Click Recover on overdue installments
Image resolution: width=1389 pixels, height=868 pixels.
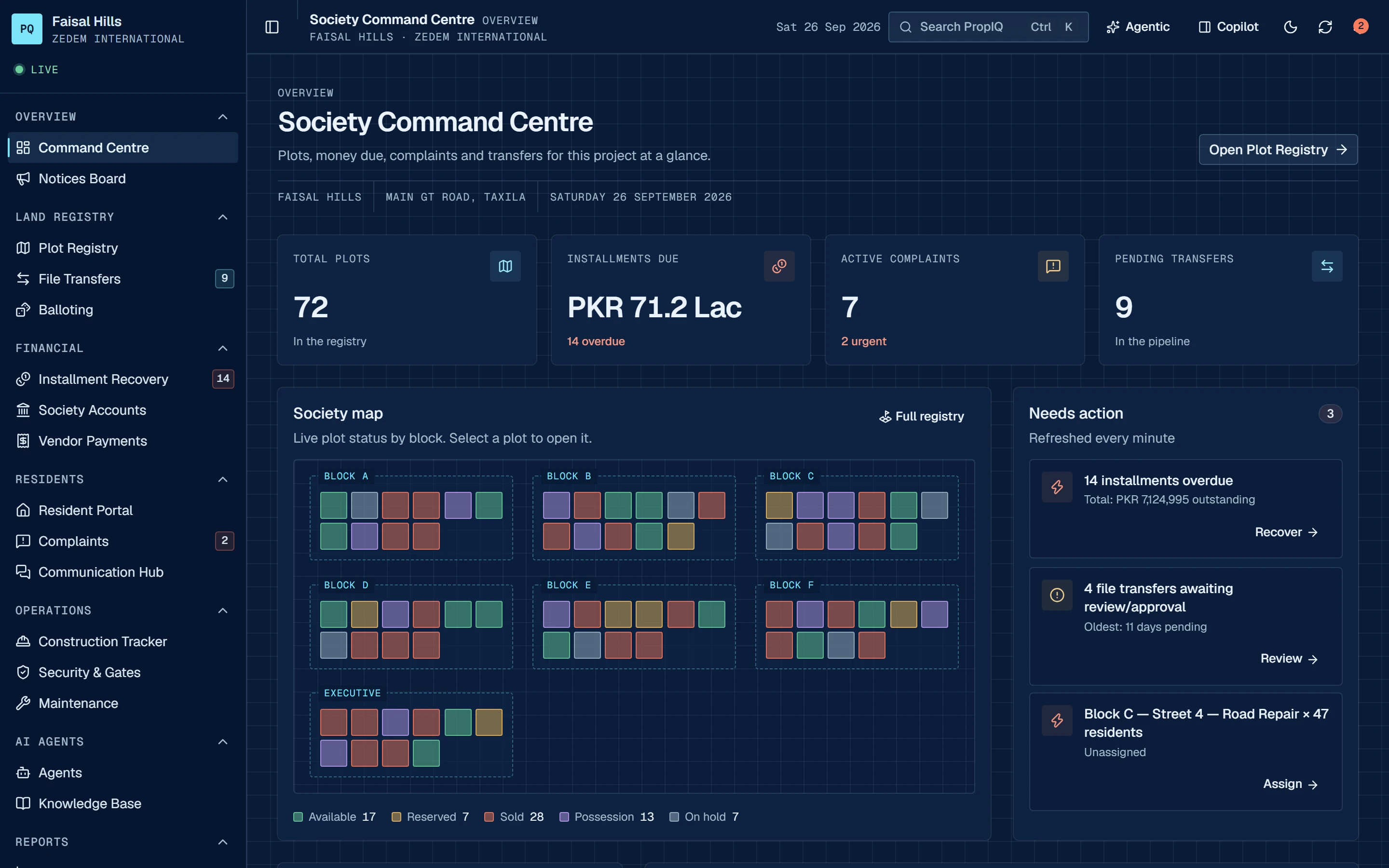click(x=1286, y=532)
